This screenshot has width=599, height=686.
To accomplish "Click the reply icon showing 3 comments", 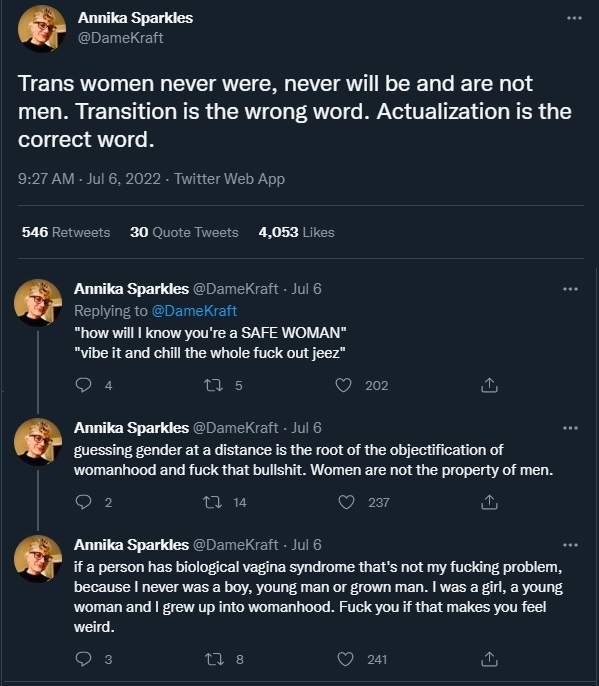I will pos(84,659).
